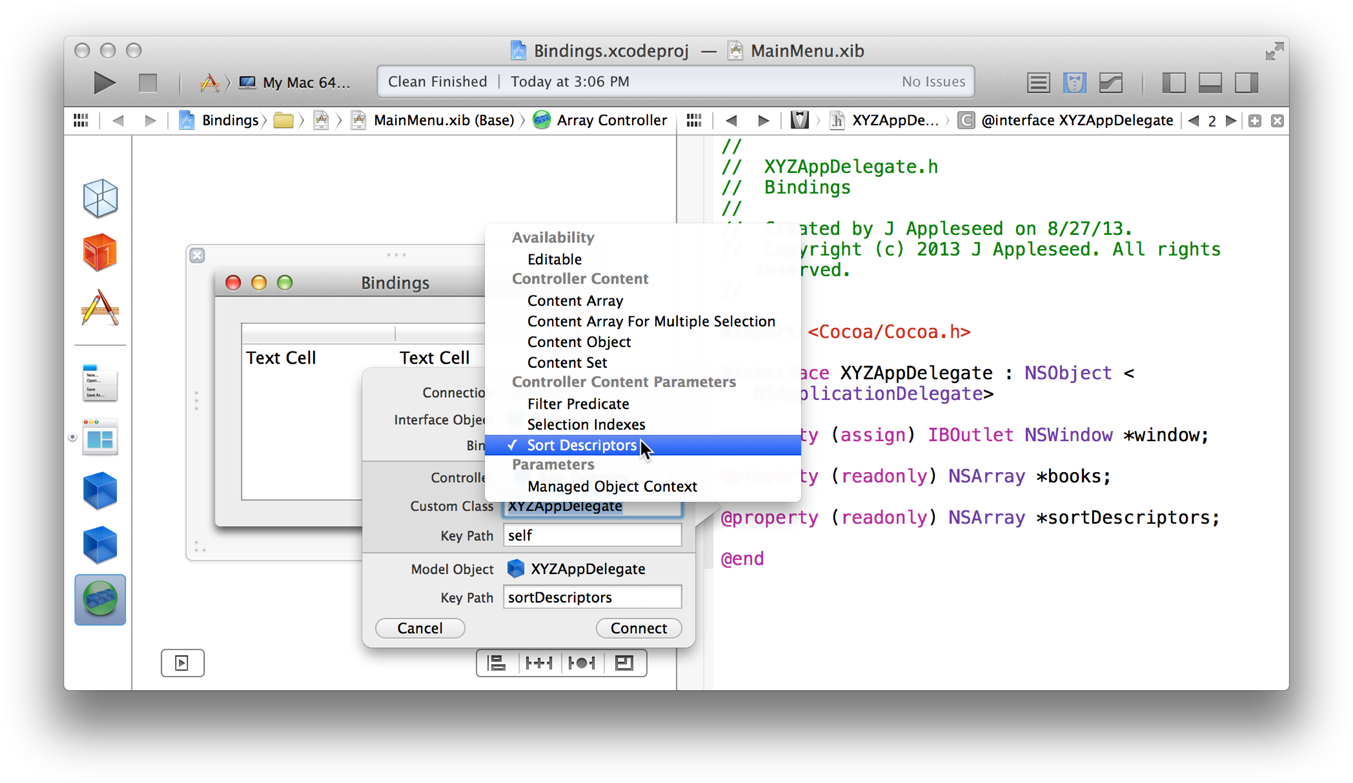Select the Array Controller object in dock
Viewport: 1353px width, 783px height.
(100, 600)
